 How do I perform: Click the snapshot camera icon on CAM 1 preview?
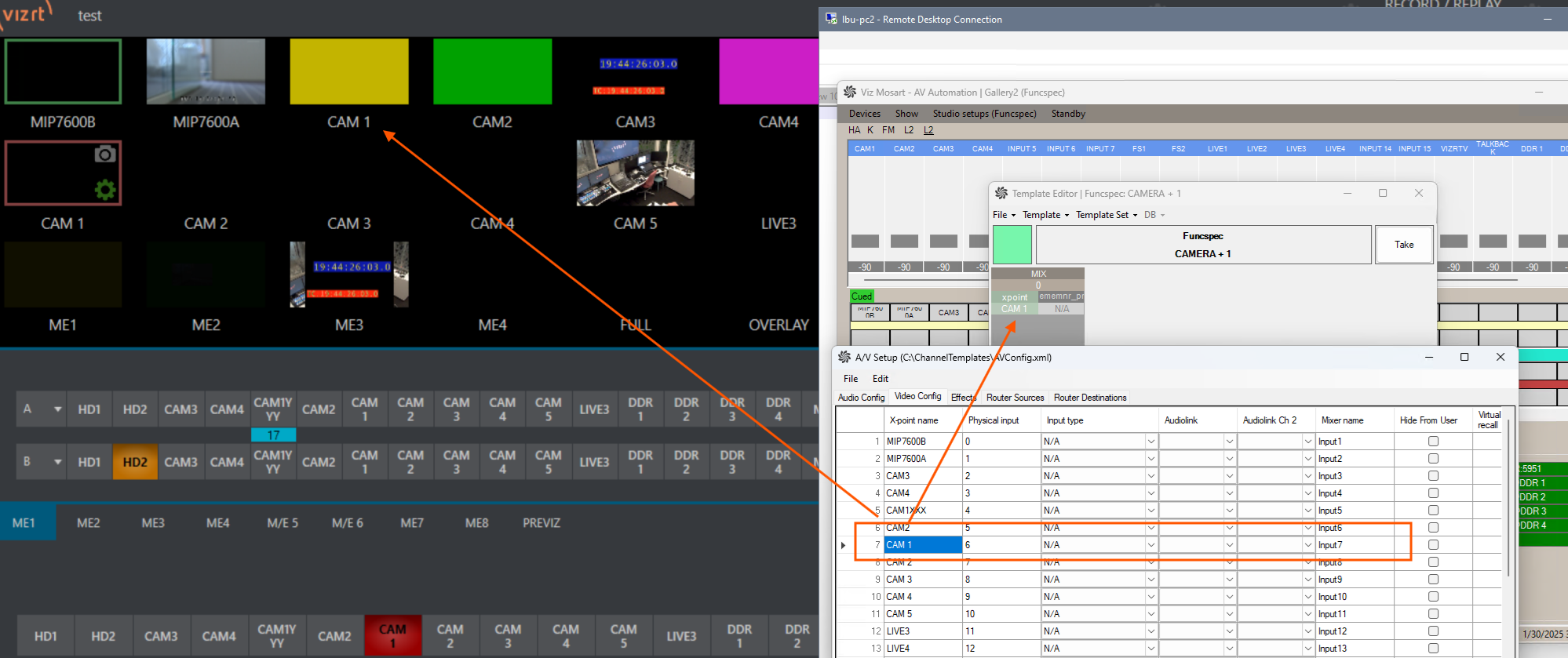coord(104,154)
